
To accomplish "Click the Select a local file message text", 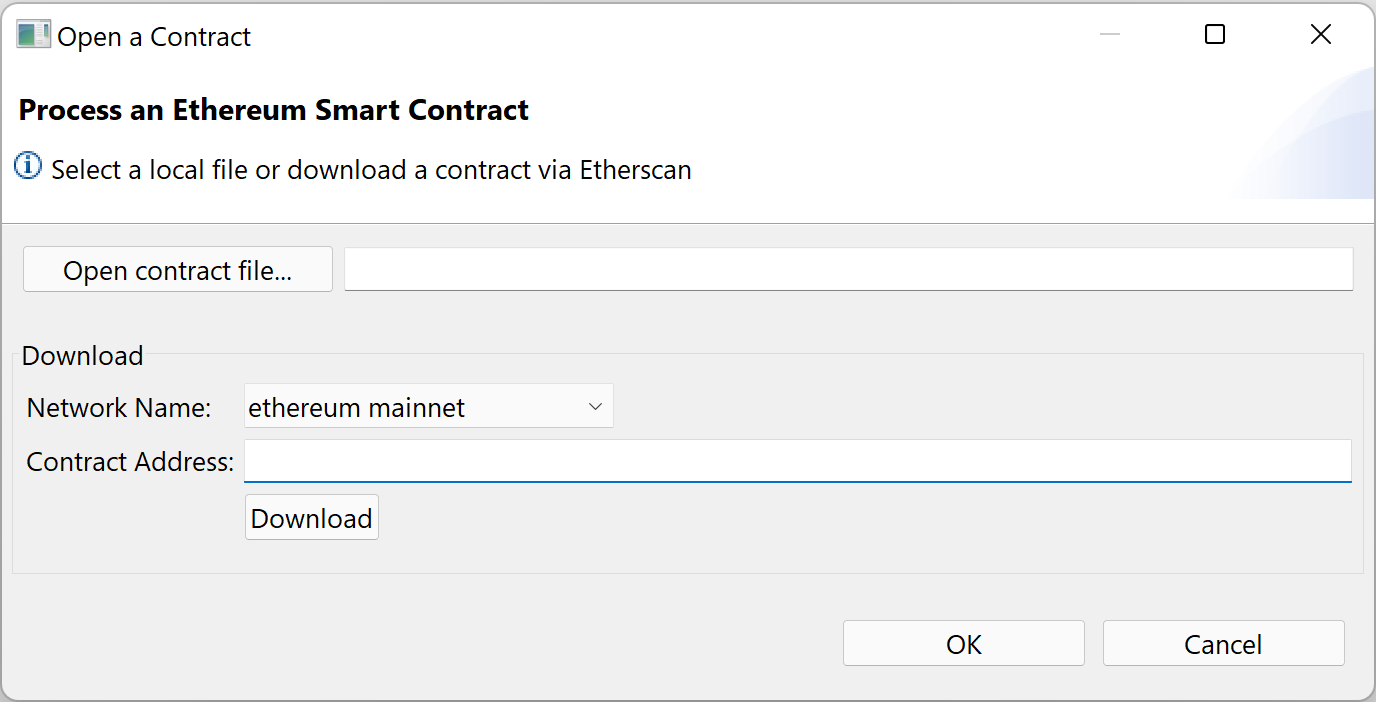I will [372, 170].
